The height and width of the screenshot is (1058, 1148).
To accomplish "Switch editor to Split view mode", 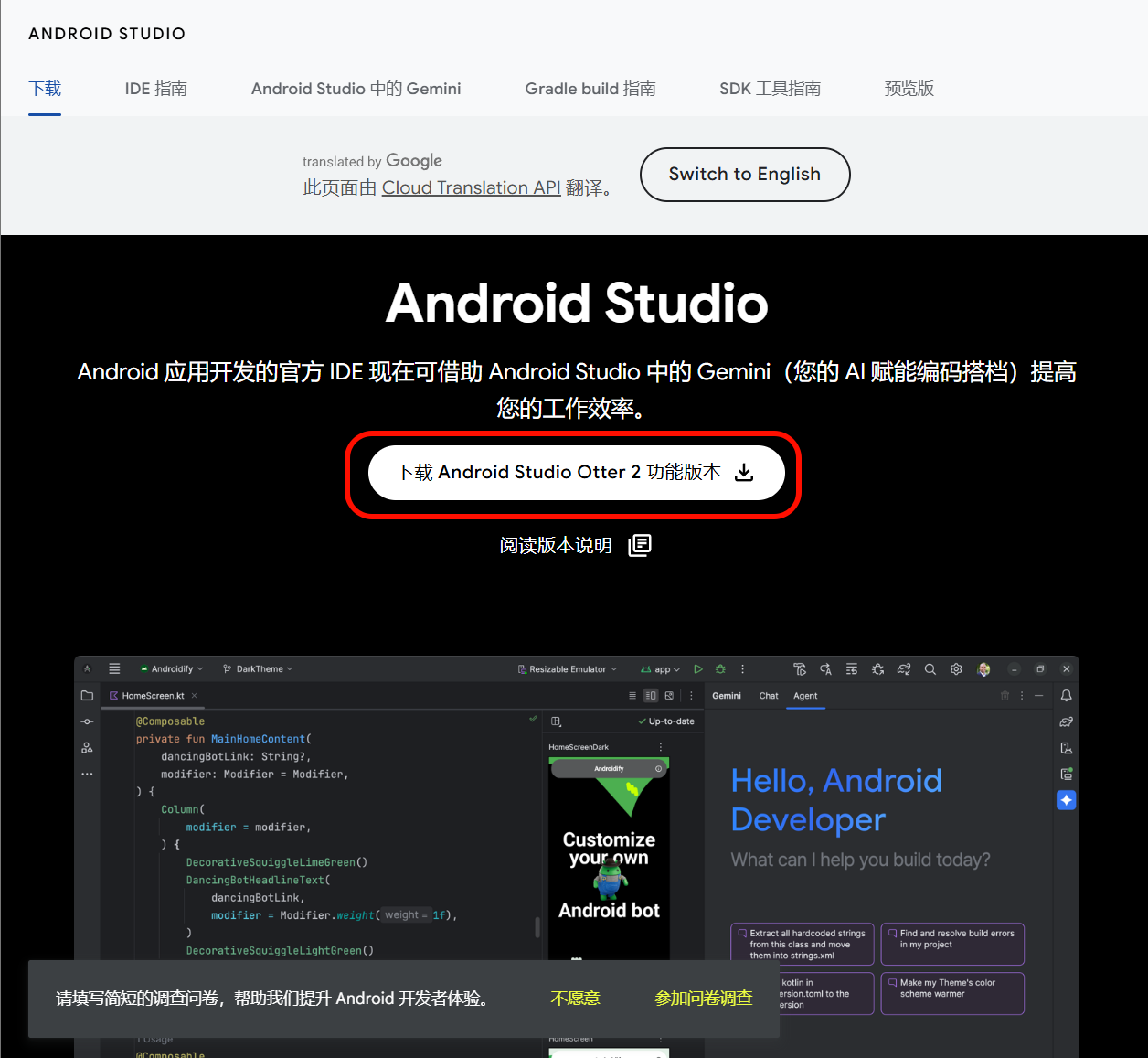I will click(651, 696).
